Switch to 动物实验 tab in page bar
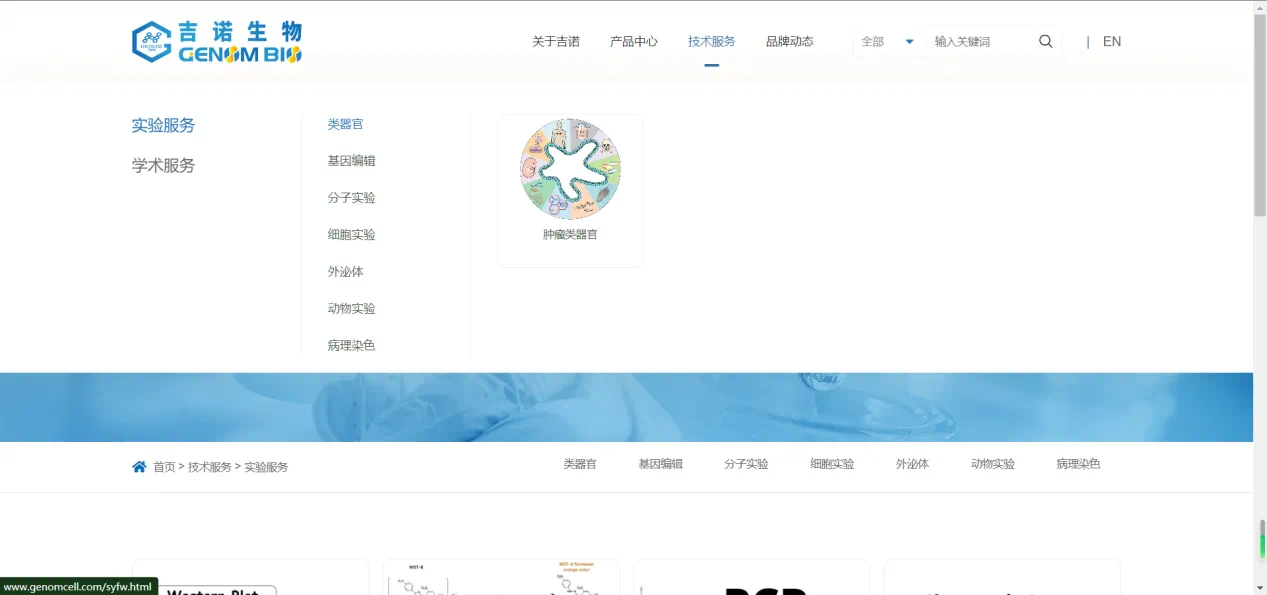1267x595 pixels. click(992, 464)
